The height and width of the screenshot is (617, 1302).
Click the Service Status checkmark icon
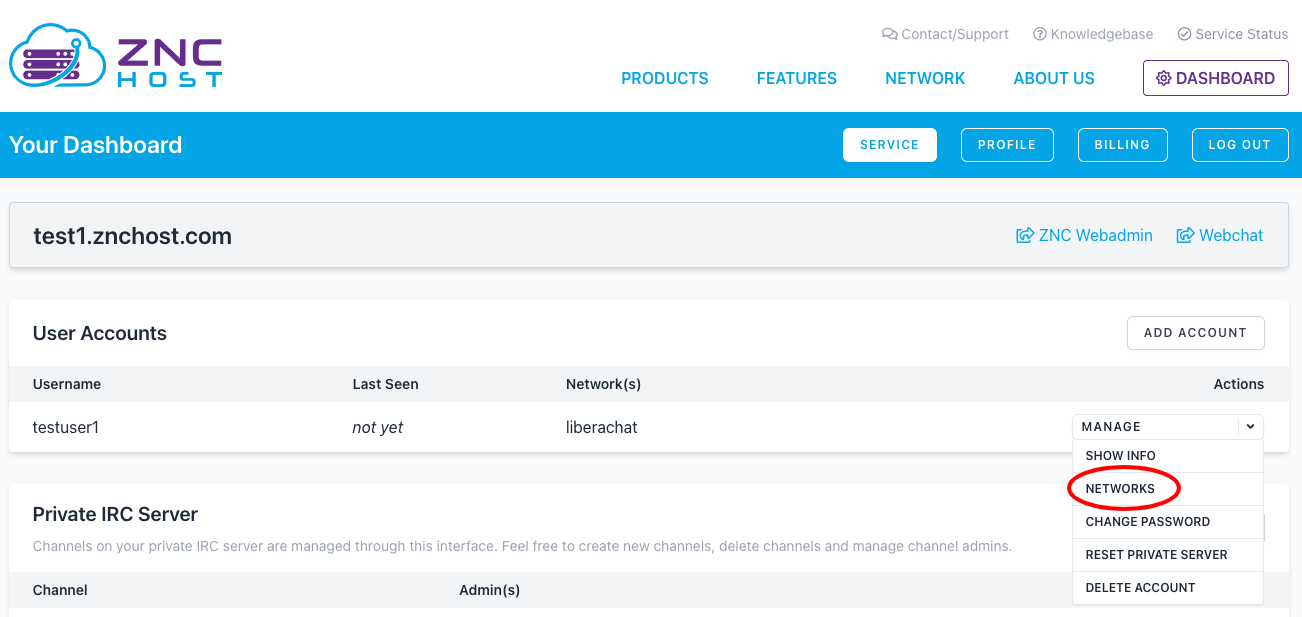(x=1184, y=34)
